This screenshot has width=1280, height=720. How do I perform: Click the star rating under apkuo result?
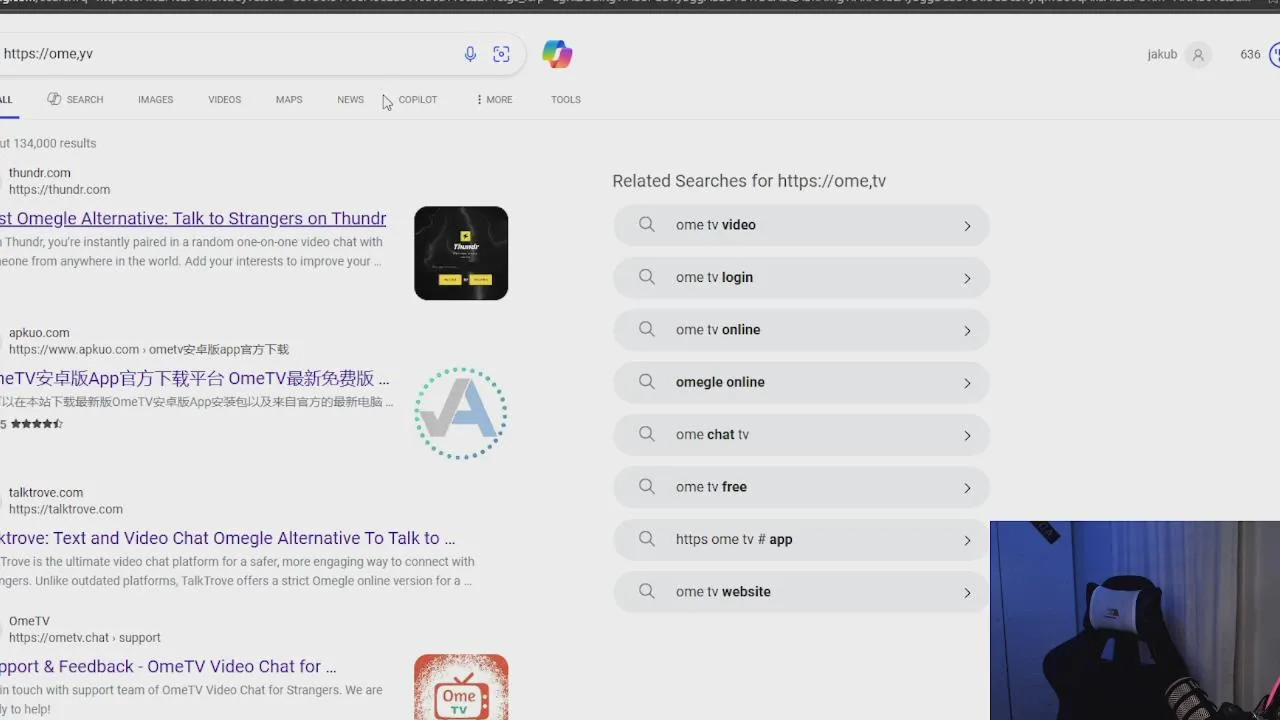tap(36, 424)
